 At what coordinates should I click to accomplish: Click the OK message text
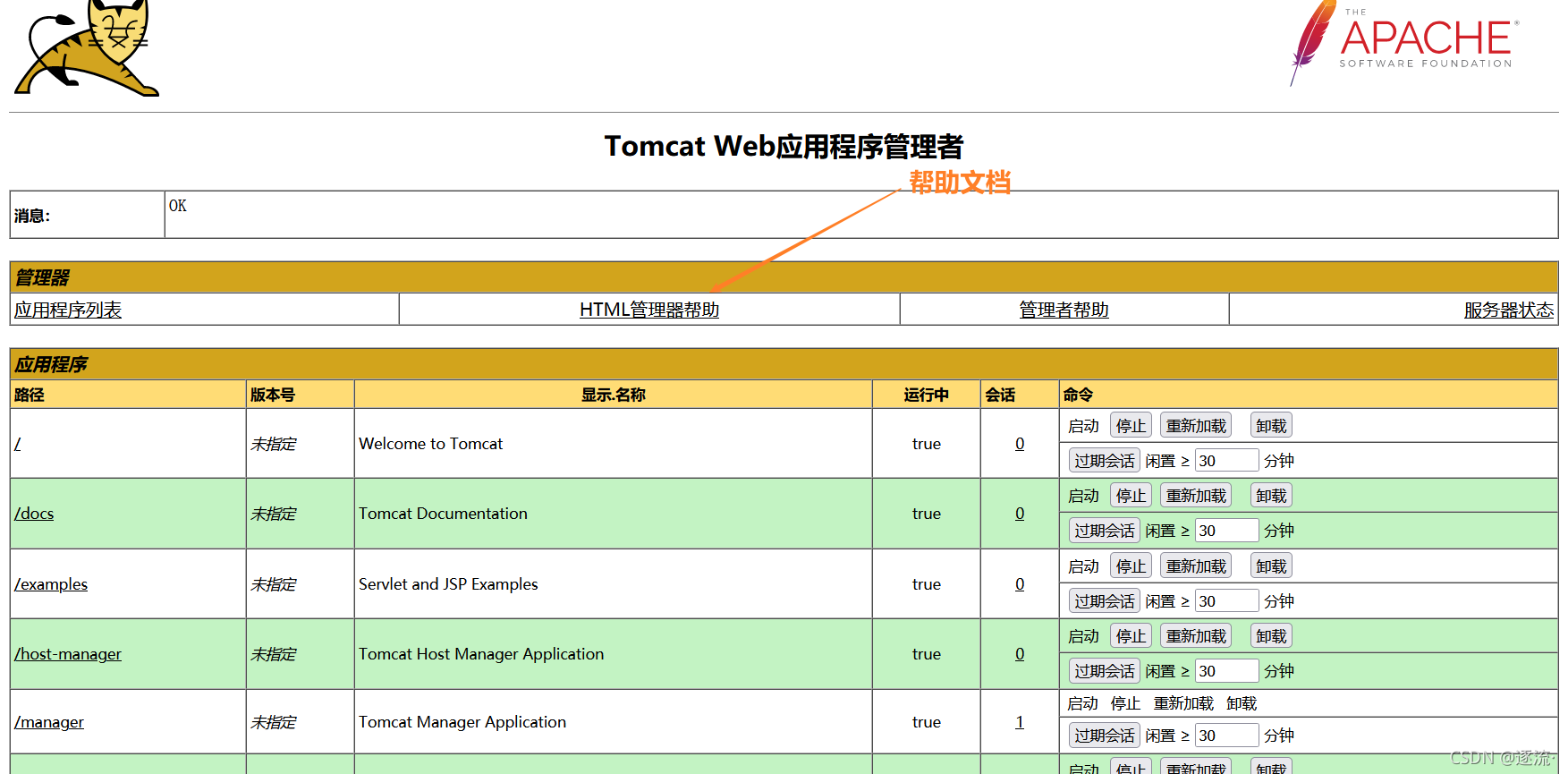tap(178, 206)
